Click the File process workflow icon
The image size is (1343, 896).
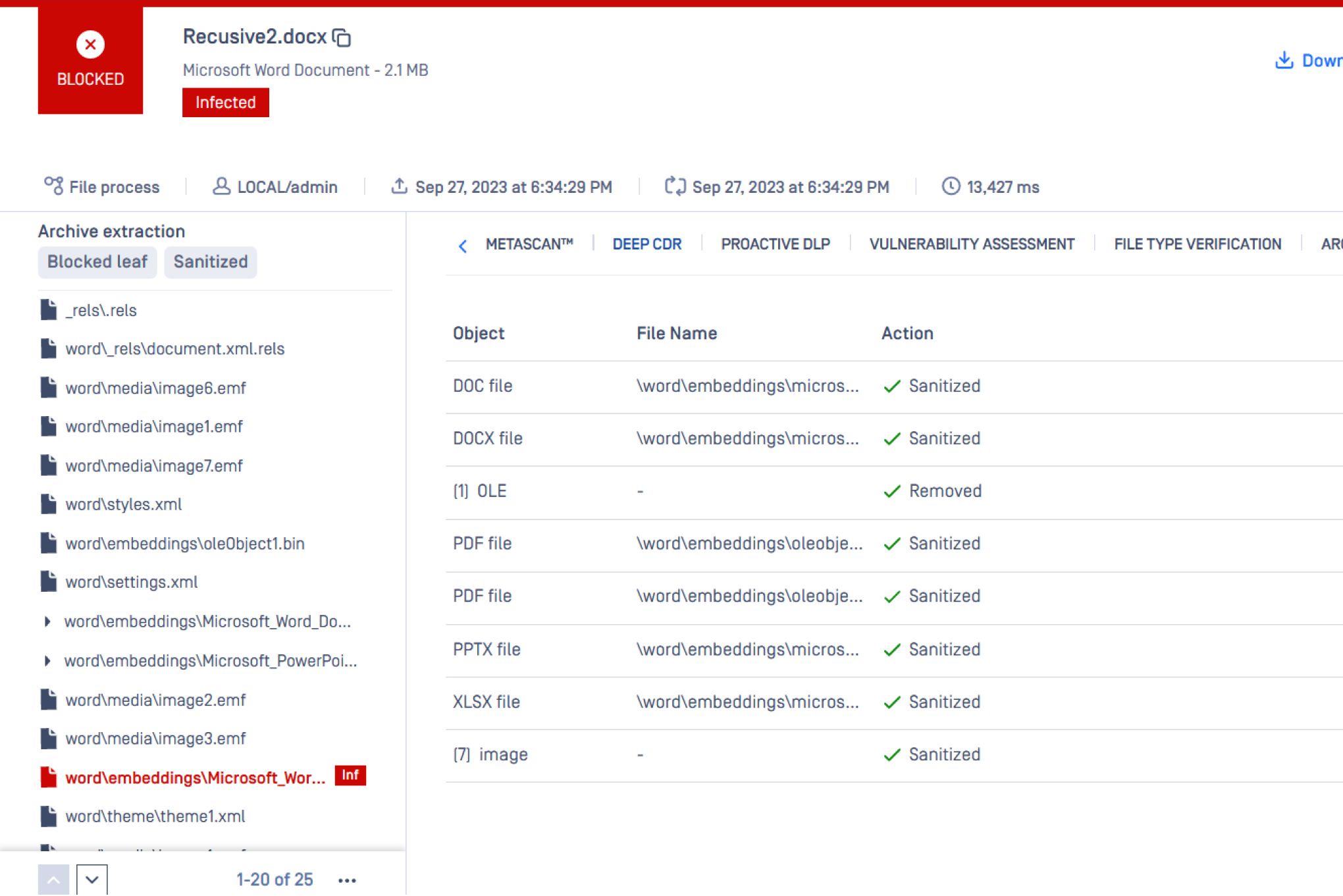click(x=53, y=186)
